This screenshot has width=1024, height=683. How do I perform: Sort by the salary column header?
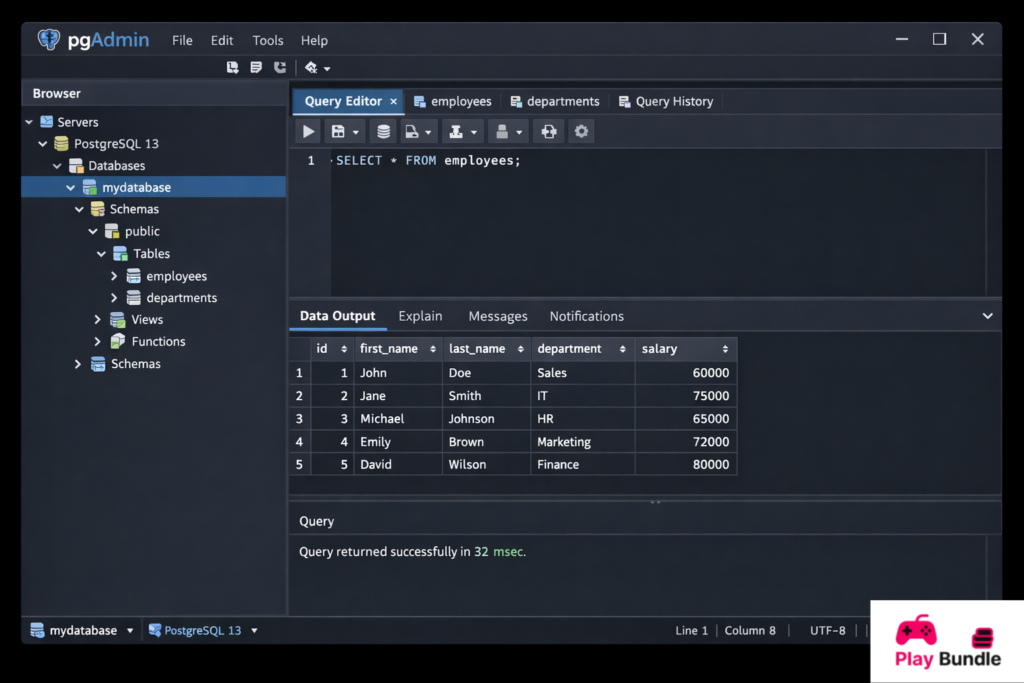point(686,349)
